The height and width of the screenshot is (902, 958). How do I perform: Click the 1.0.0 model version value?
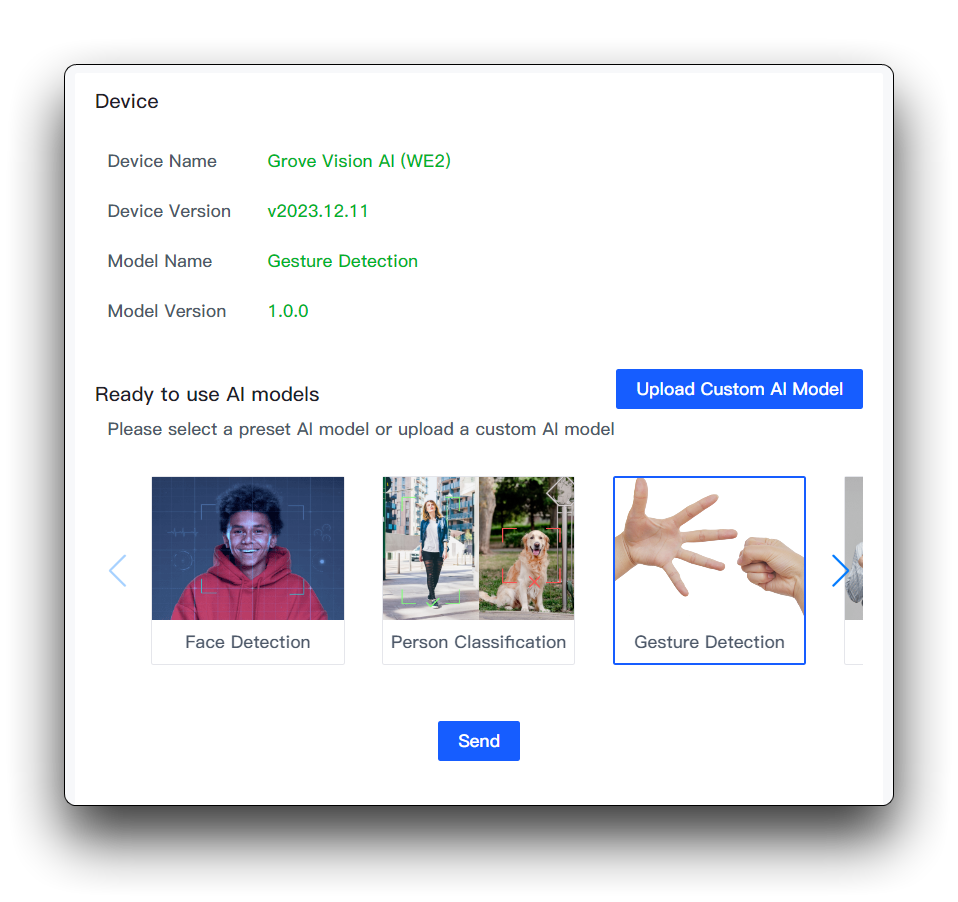pyautogui.click(x=288, y=311)
